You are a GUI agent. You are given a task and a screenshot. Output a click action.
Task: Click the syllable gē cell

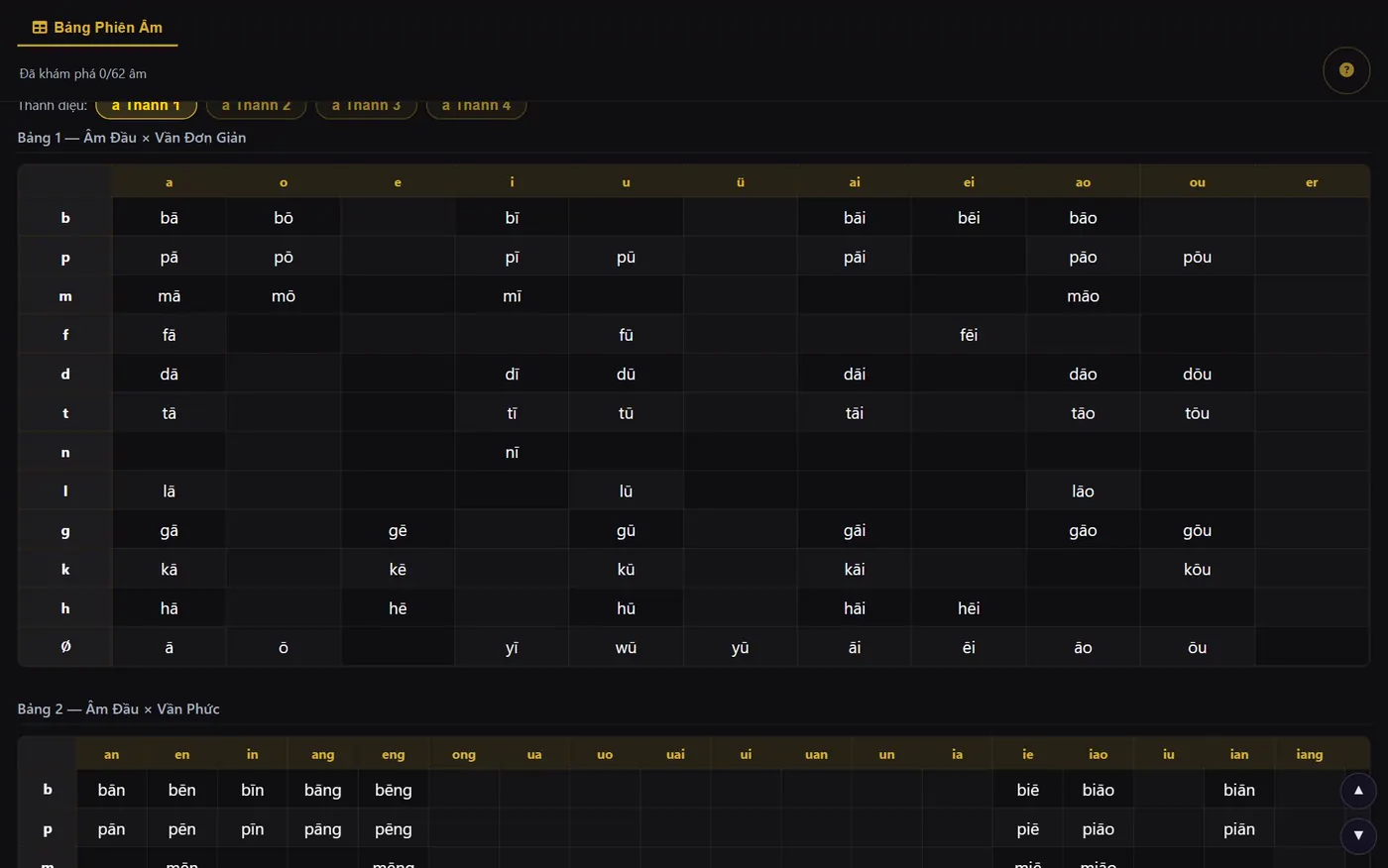coord(398,530)
